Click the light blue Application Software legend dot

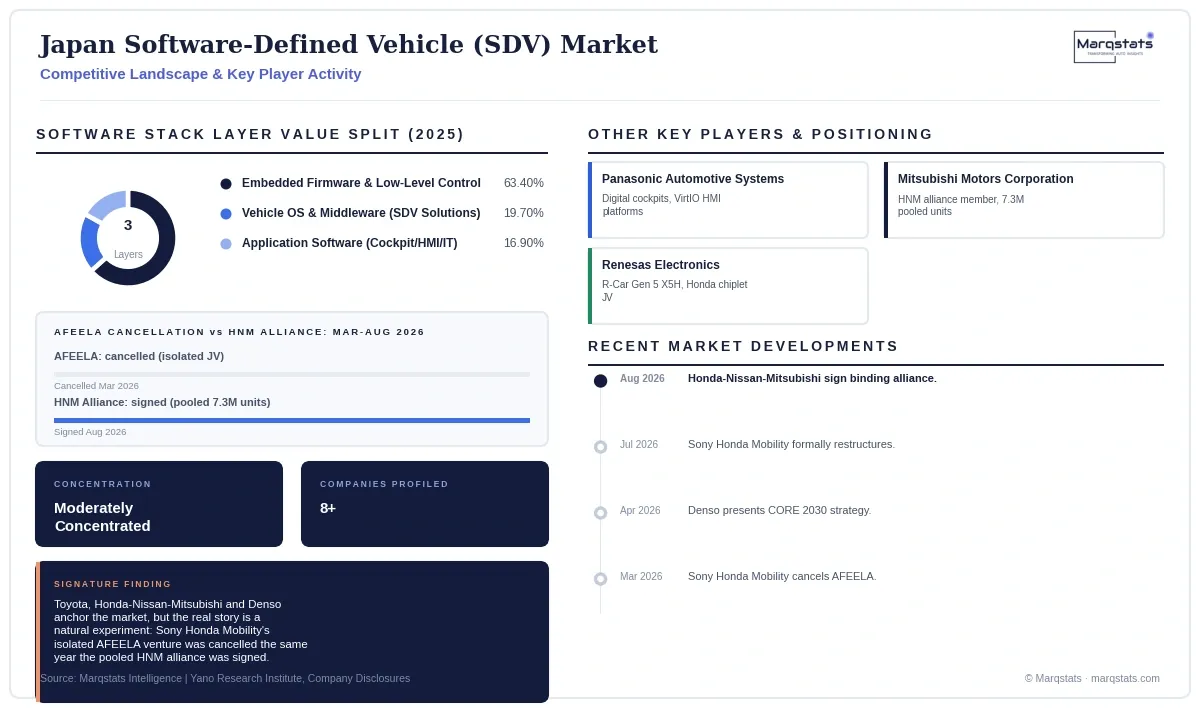(x=226, y=244)
